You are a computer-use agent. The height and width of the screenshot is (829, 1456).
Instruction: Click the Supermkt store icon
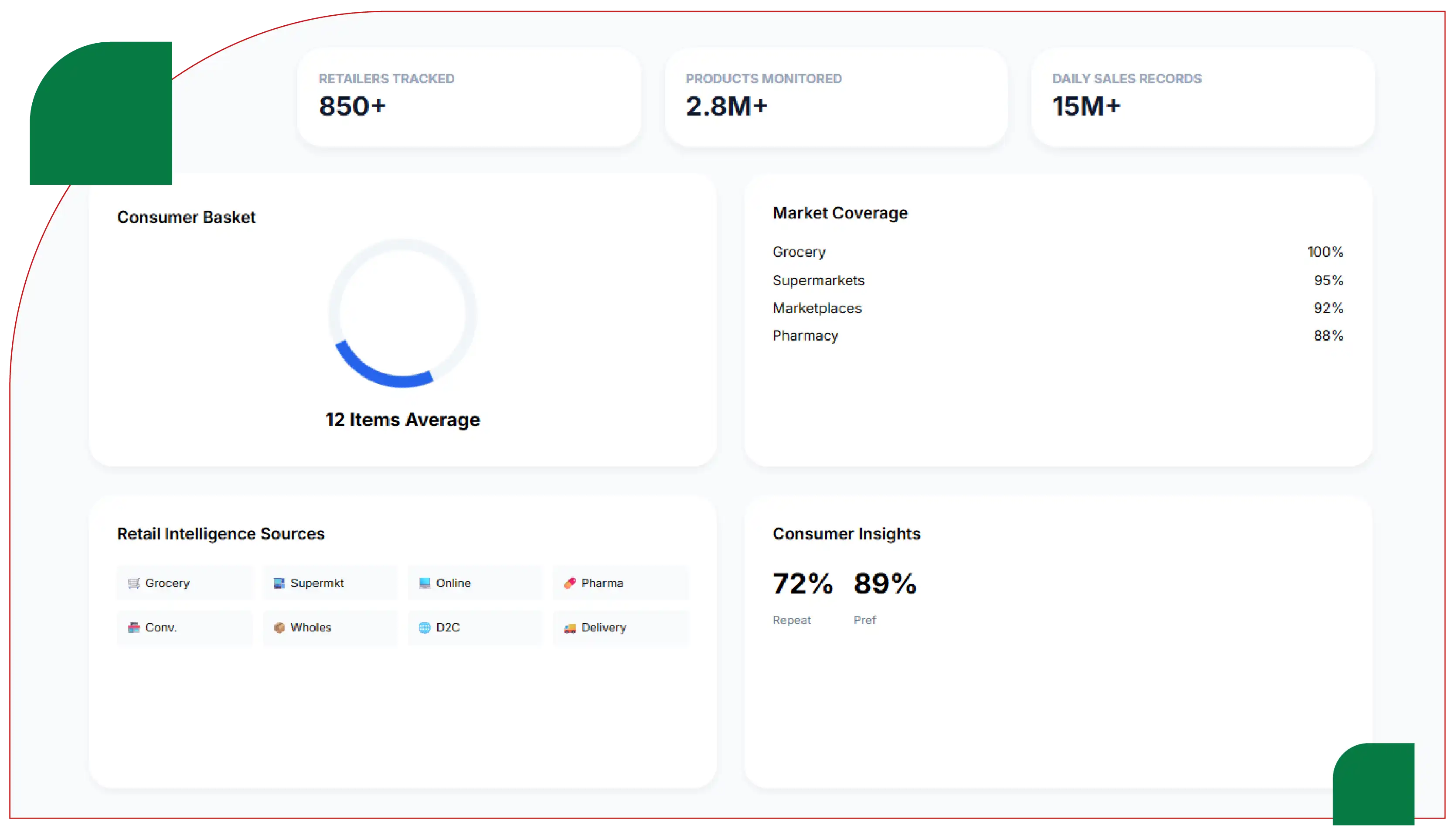[279, 583]
